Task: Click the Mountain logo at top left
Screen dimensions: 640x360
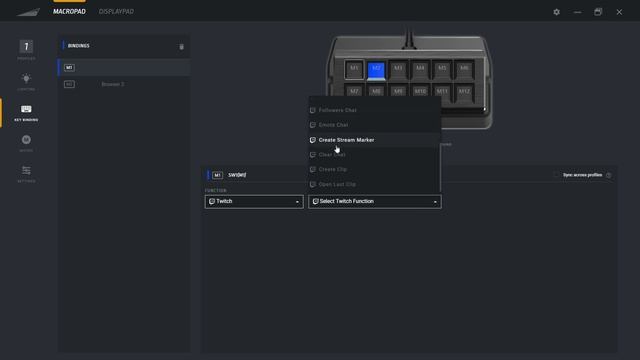Action: 28,12
